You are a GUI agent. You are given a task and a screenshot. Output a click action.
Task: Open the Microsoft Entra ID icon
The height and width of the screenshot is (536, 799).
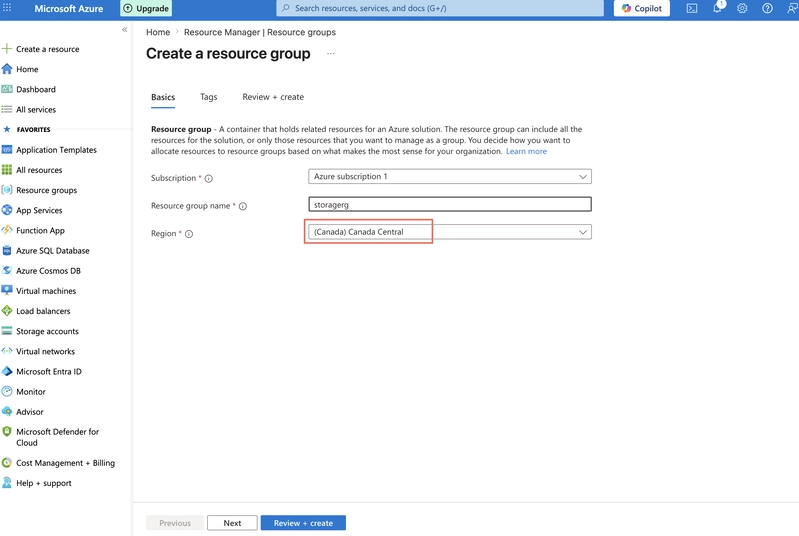click(7, 371)
